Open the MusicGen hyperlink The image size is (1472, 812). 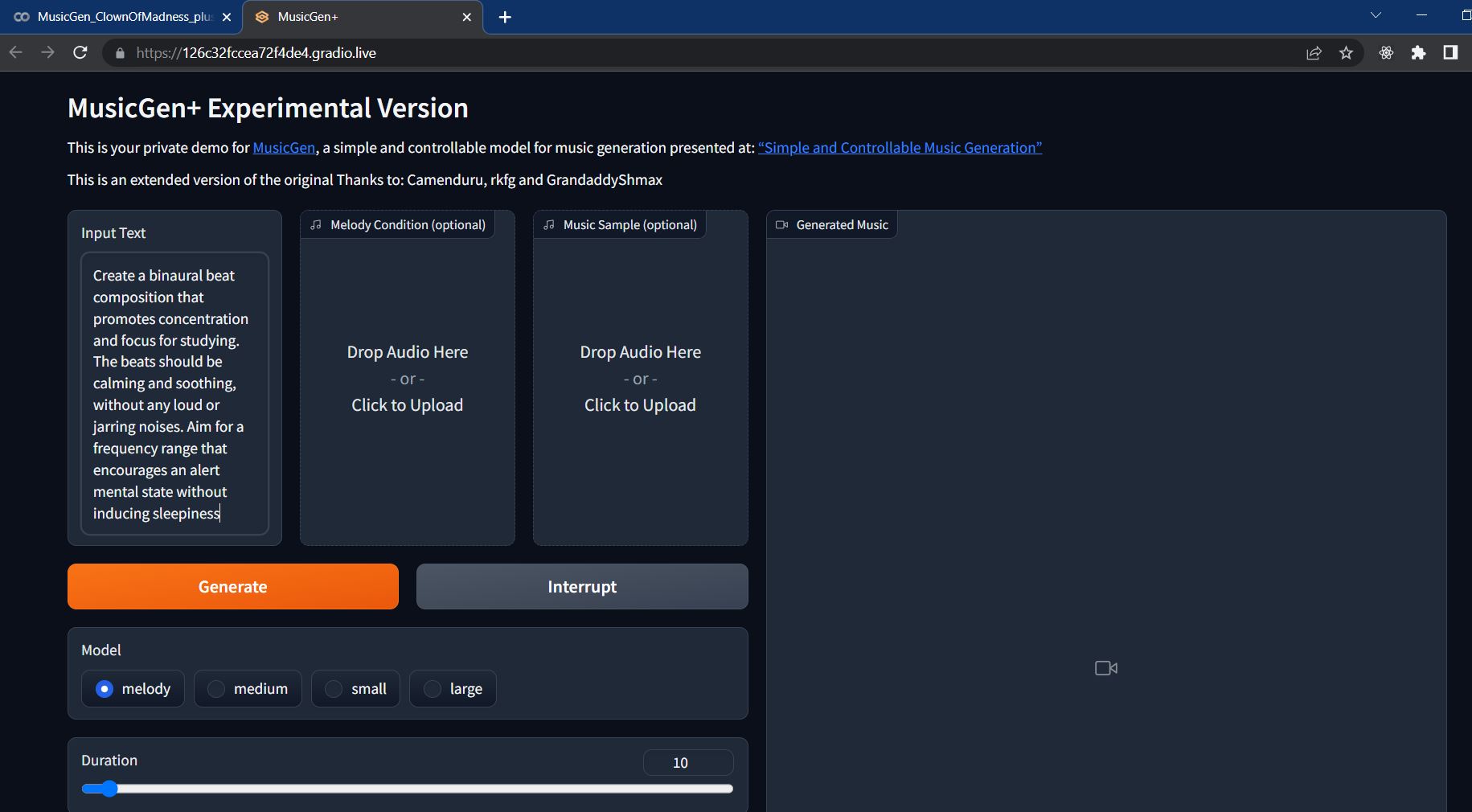(x=284, y=148)
